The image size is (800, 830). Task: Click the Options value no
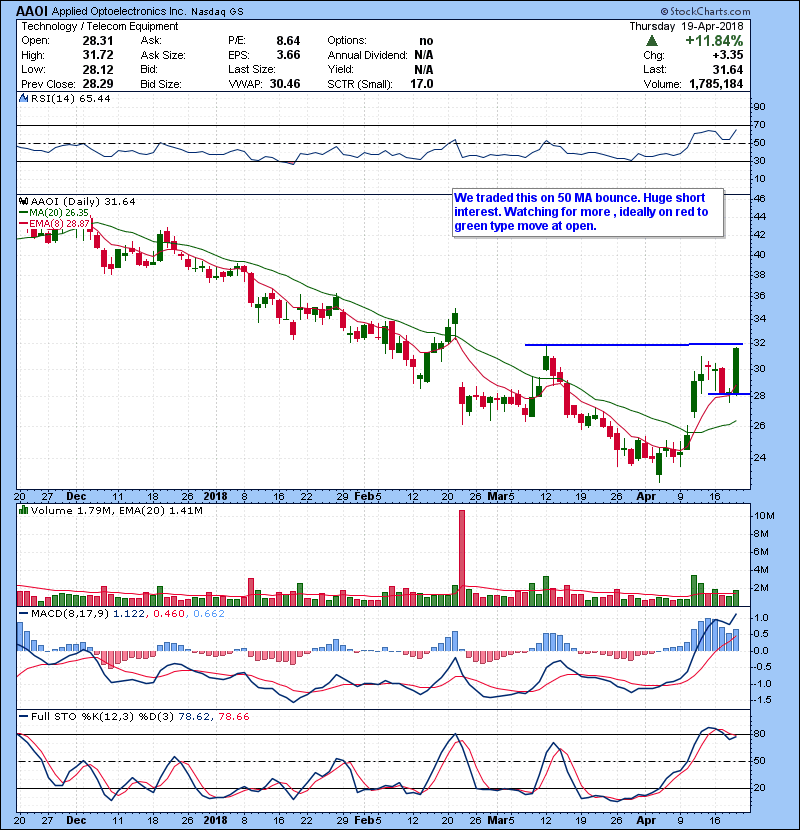tap(426, 41)
